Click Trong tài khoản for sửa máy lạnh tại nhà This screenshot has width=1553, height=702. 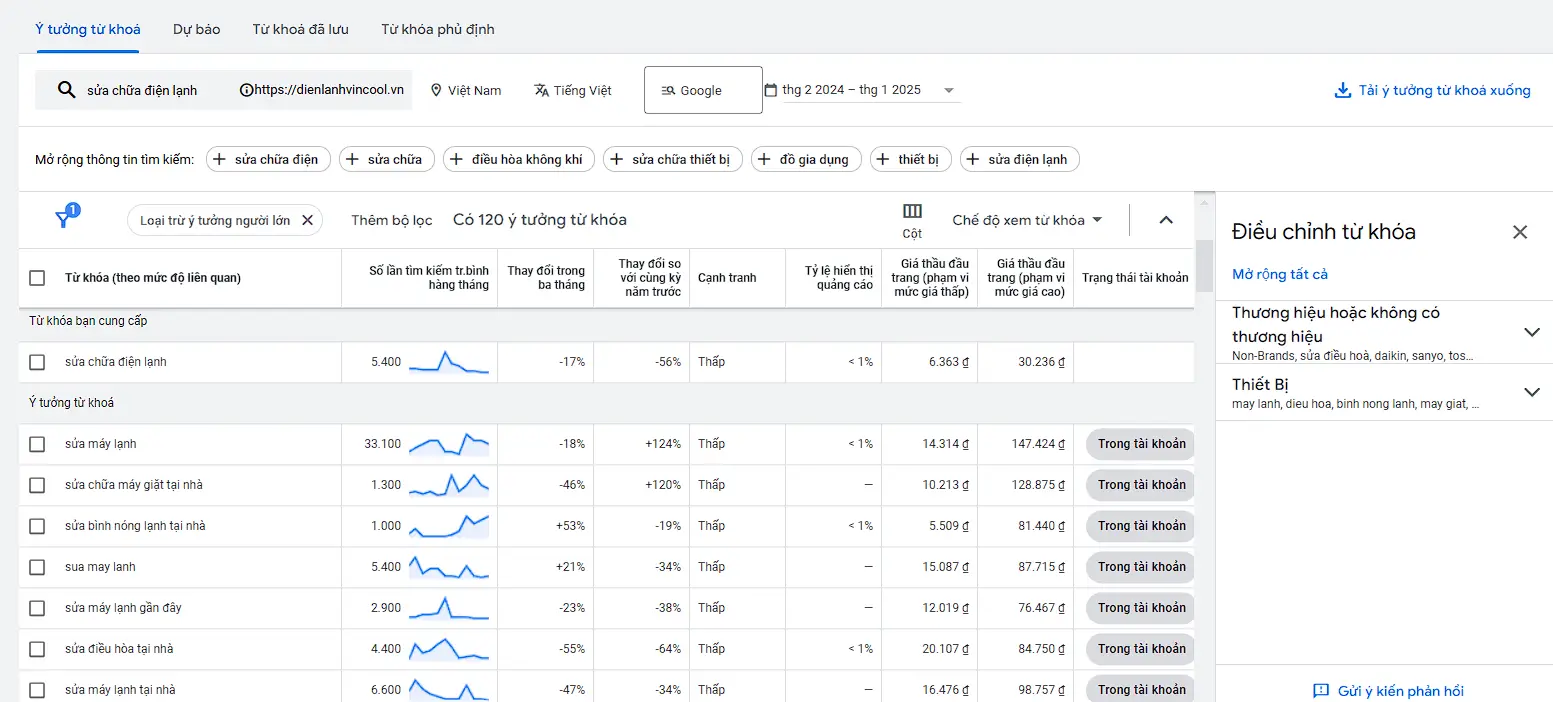coord(1141,689)
